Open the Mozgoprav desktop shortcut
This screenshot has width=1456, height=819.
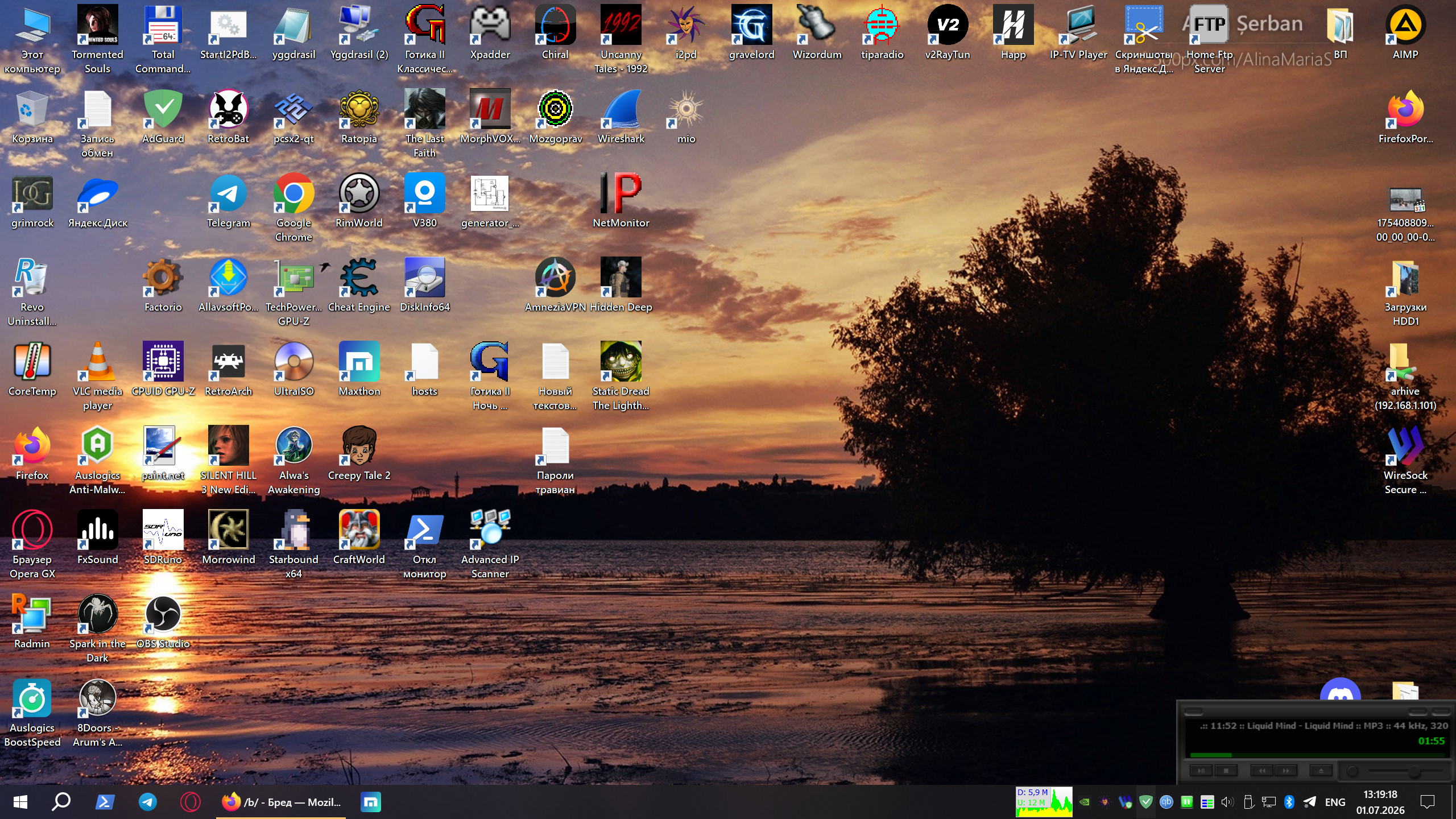556,117
